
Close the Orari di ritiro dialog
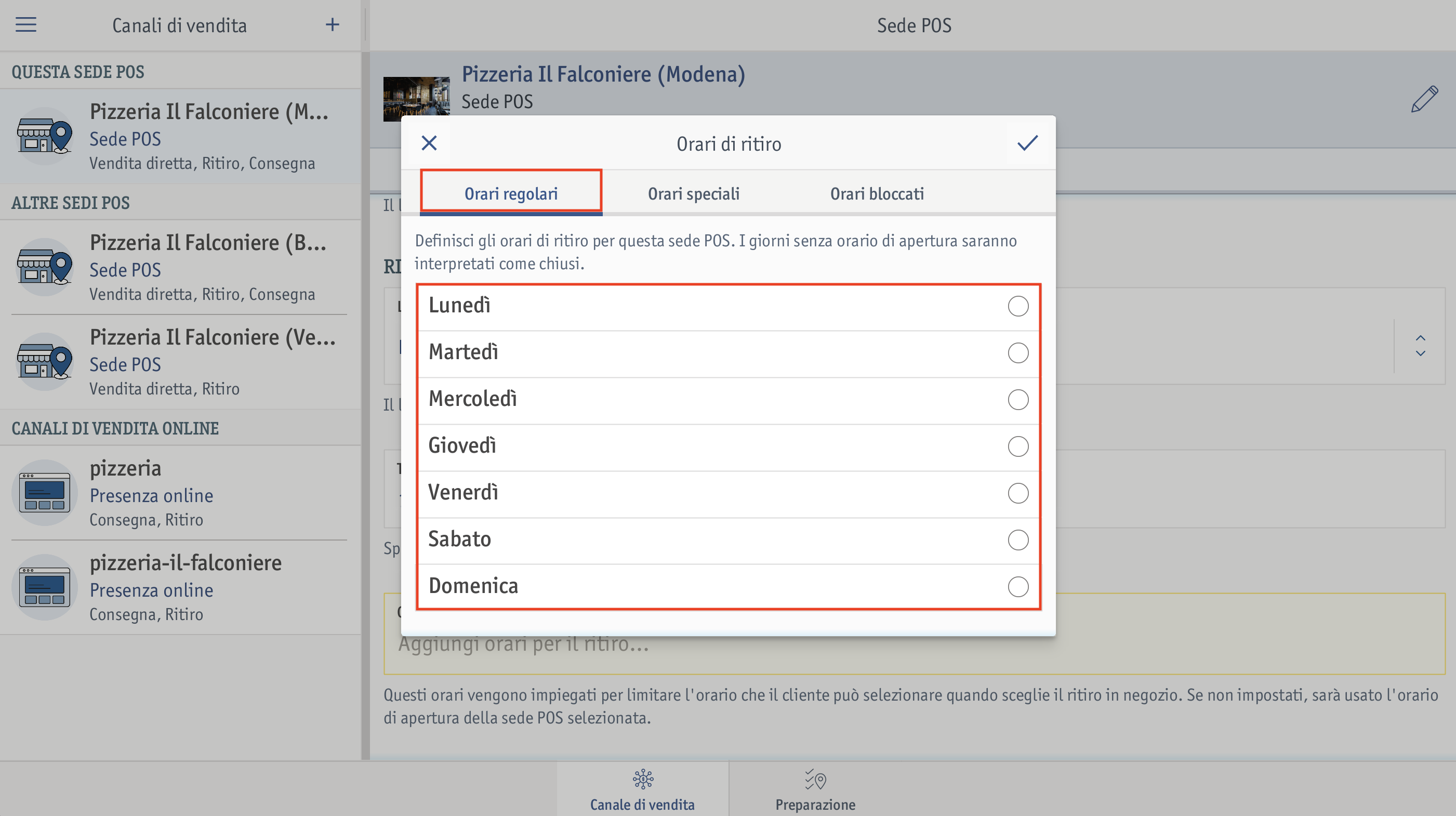(x=429, y=143)
